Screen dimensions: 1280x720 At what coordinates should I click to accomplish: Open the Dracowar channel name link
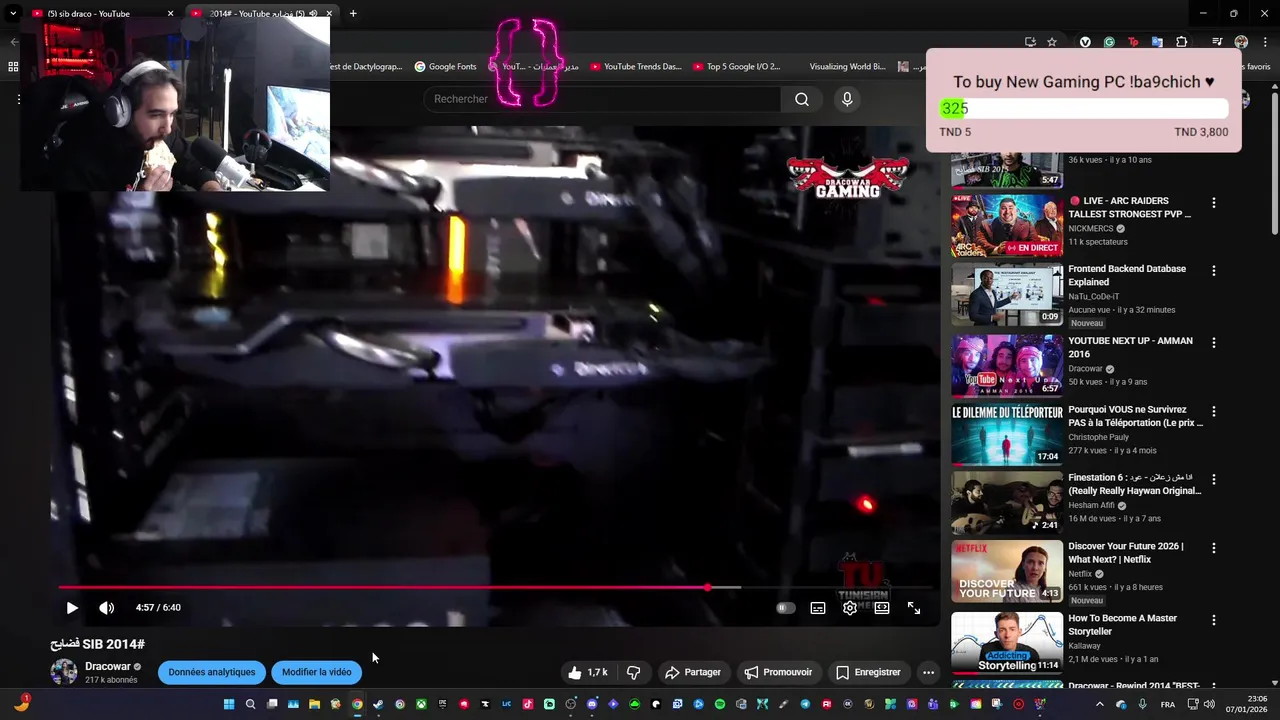108,666
